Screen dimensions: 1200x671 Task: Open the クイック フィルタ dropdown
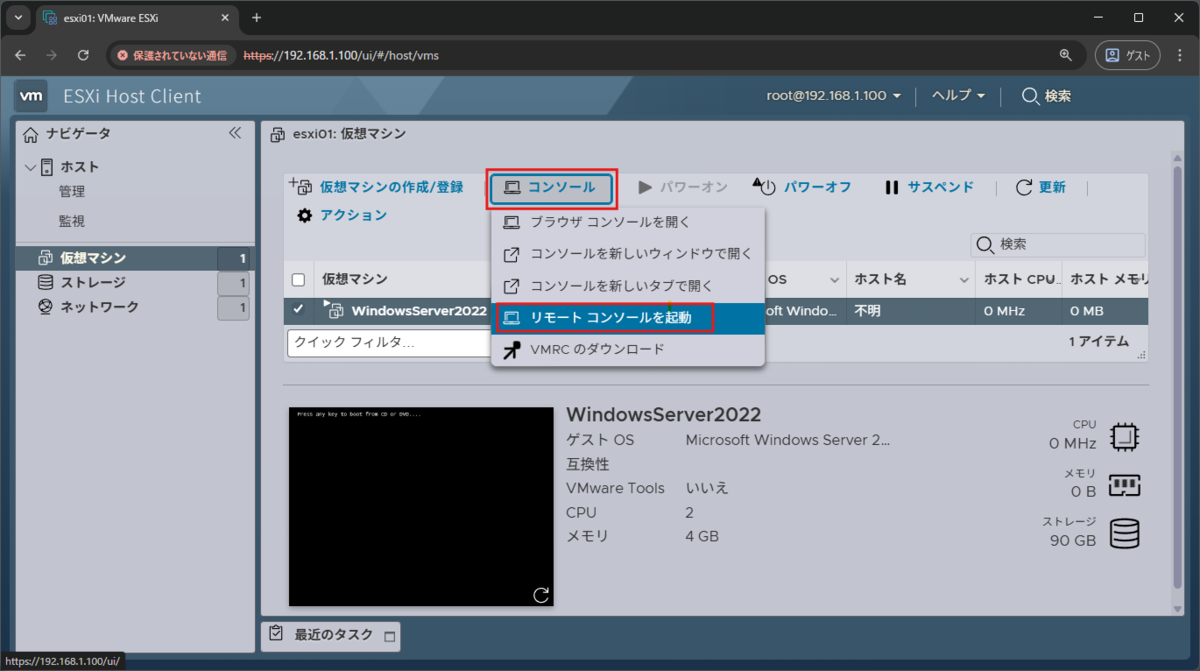(392, 342)
